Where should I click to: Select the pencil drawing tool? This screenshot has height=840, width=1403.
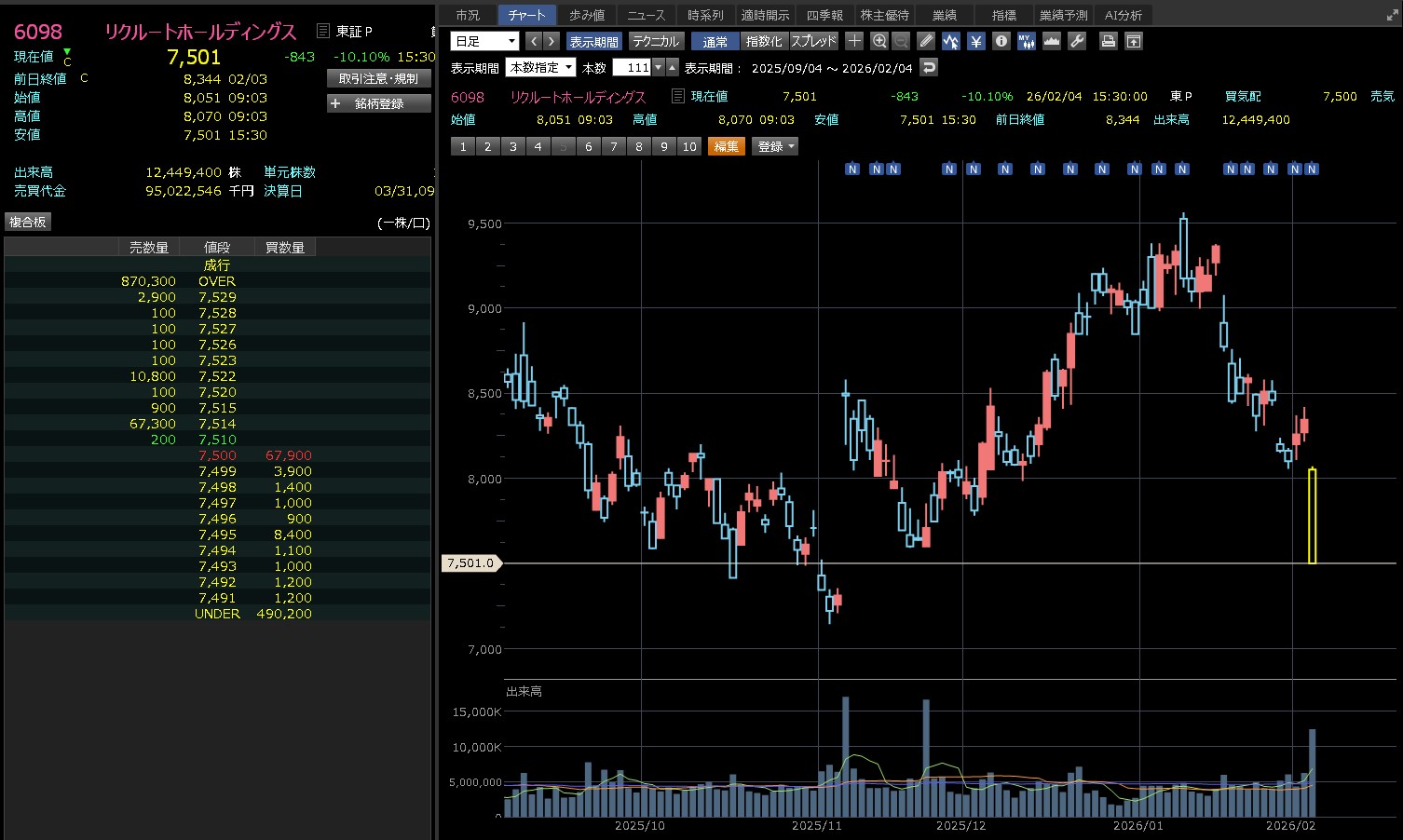[x=925, y=41]
